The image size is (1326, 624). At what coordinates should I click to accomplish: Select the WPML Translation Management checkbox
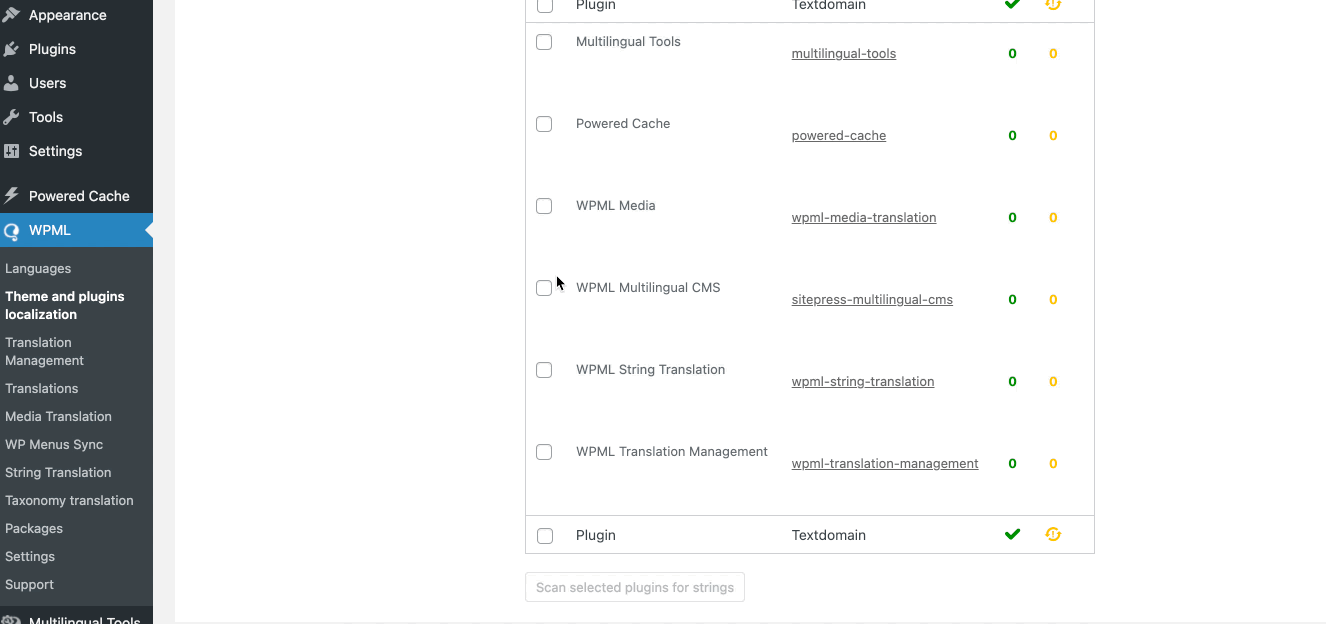[x=544, y=452]
